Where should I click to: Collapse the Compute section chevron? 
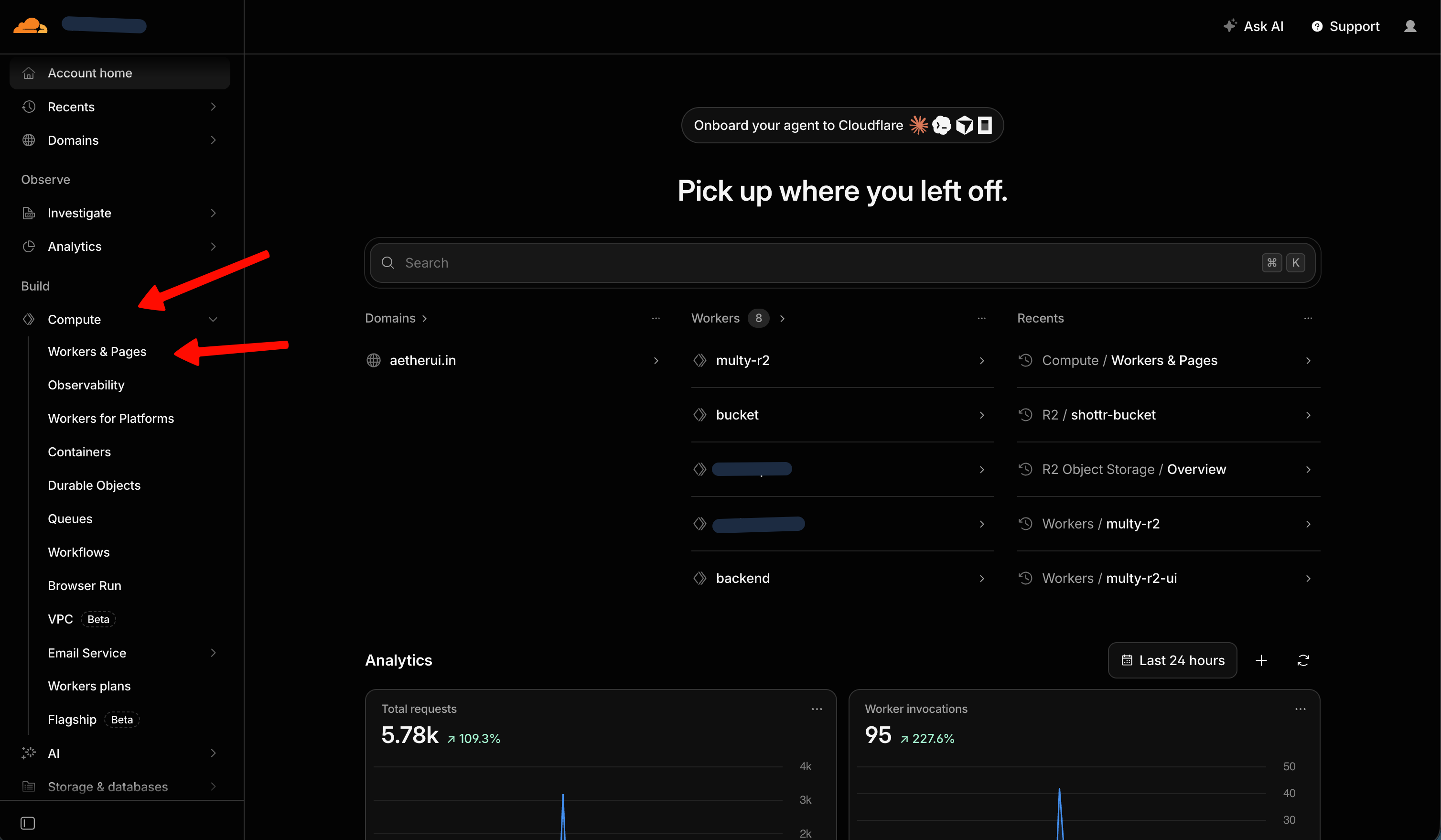point(213,319)
